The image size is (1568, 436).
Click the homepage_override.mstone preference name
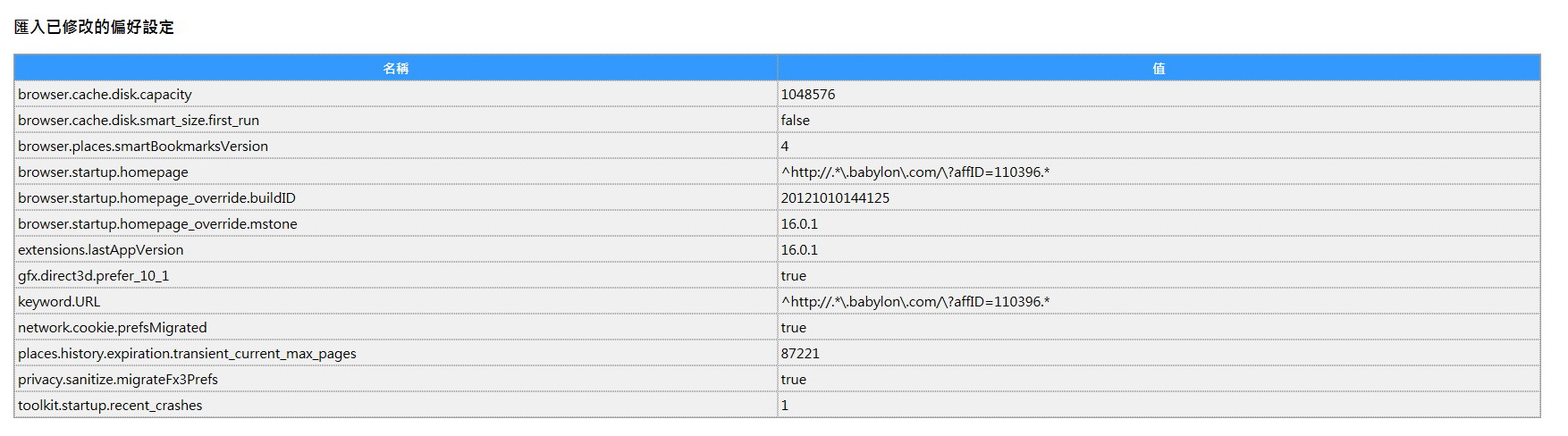click(157, 224)
